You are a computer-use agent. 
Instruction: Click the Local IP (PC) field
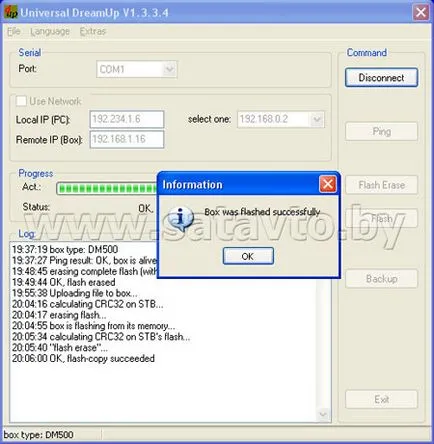point(127,119)
